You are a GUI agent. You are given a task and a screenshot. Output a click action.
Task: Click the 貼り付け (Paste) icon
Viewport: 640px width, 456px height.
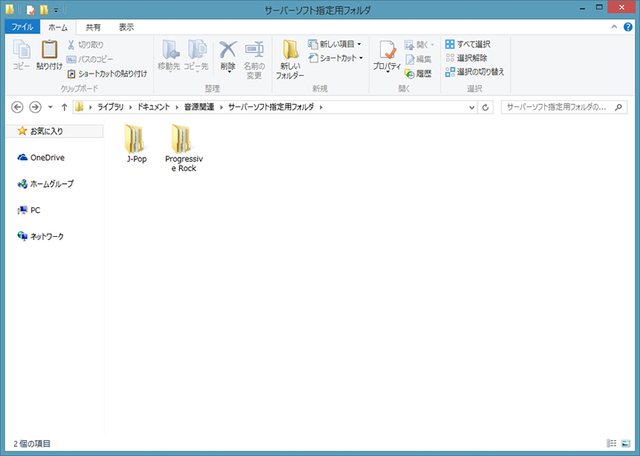[48, 55]
